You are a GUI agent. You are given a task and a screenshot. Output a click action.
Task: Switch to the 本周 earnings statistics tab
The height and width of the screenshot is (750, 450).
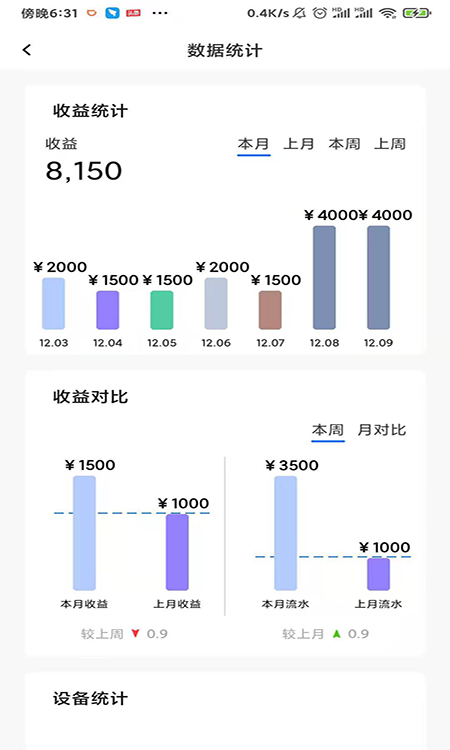pyautogui.click(x=344, y=144)
